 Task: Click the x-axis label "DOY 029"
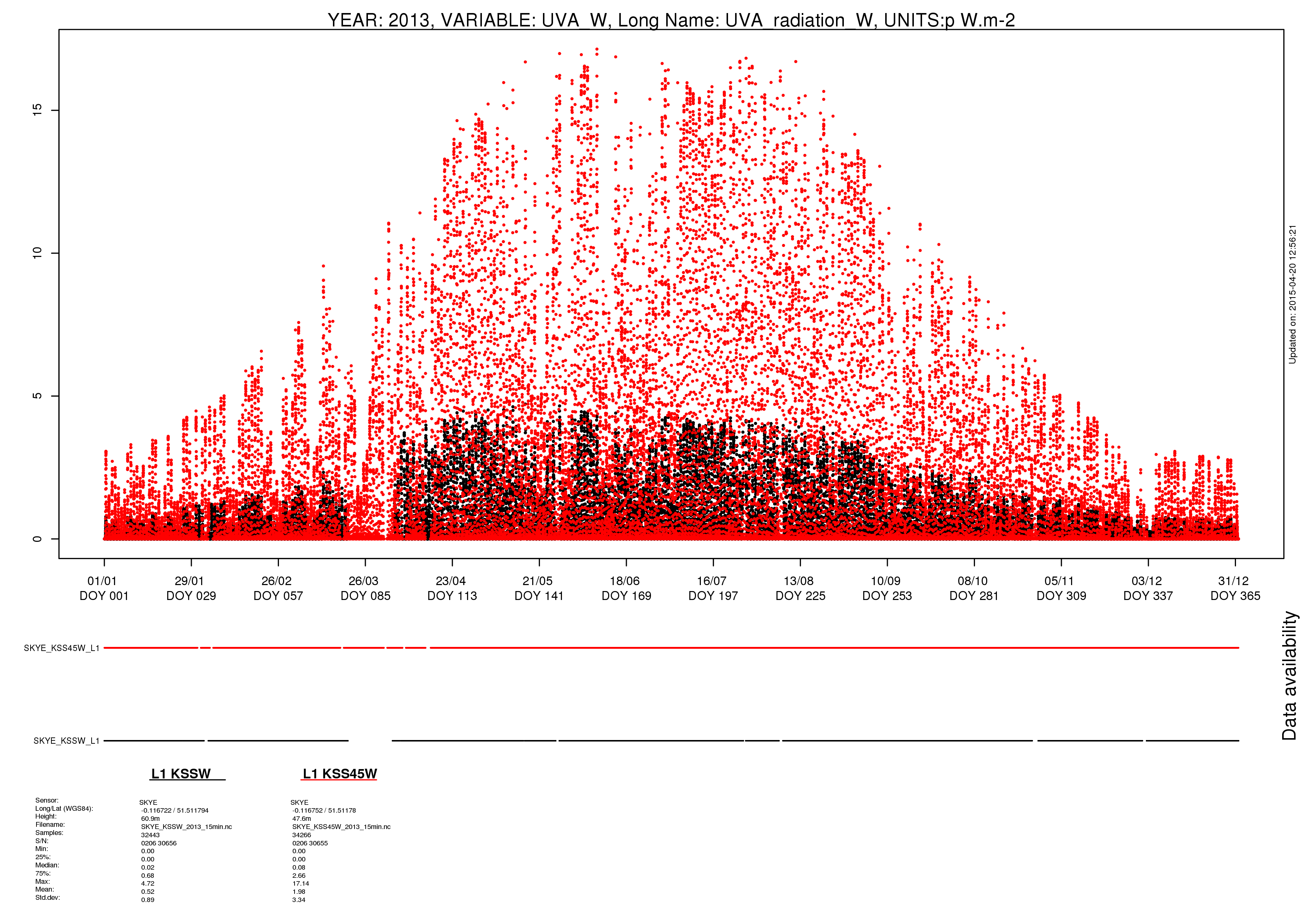(191, 596)
